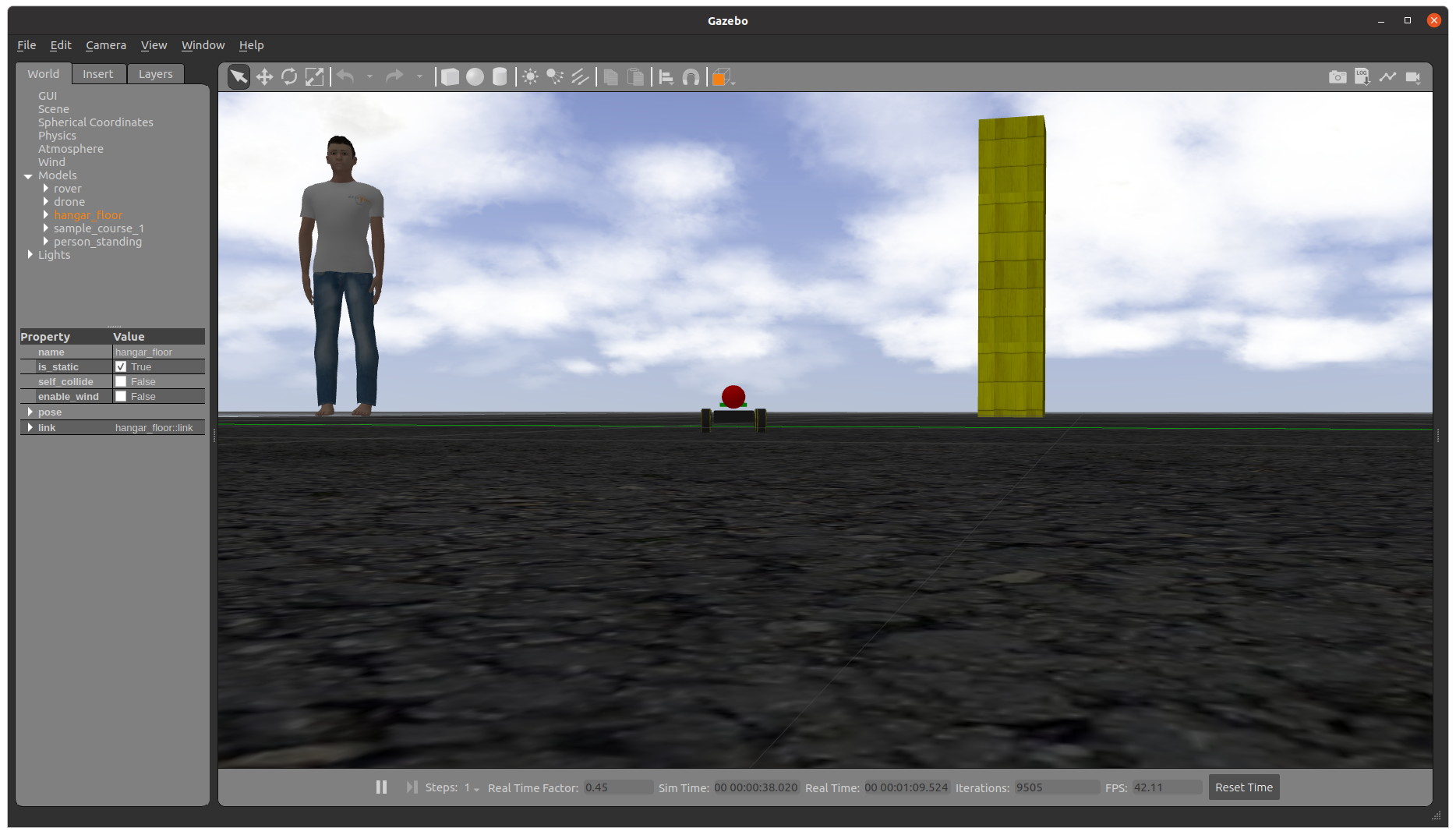Screen dimensions: 1456x835
Task: Insert a sphere shape
Action: 475,76
